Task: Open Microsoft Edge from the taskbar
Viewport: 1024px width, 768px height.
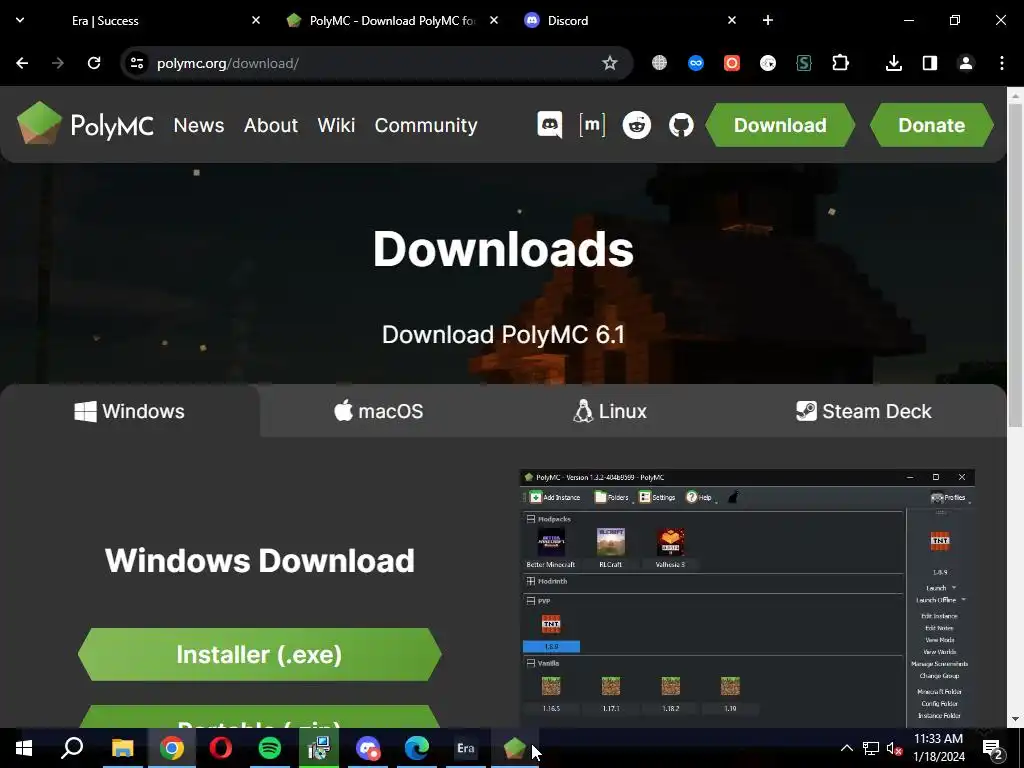Action: 416,748
